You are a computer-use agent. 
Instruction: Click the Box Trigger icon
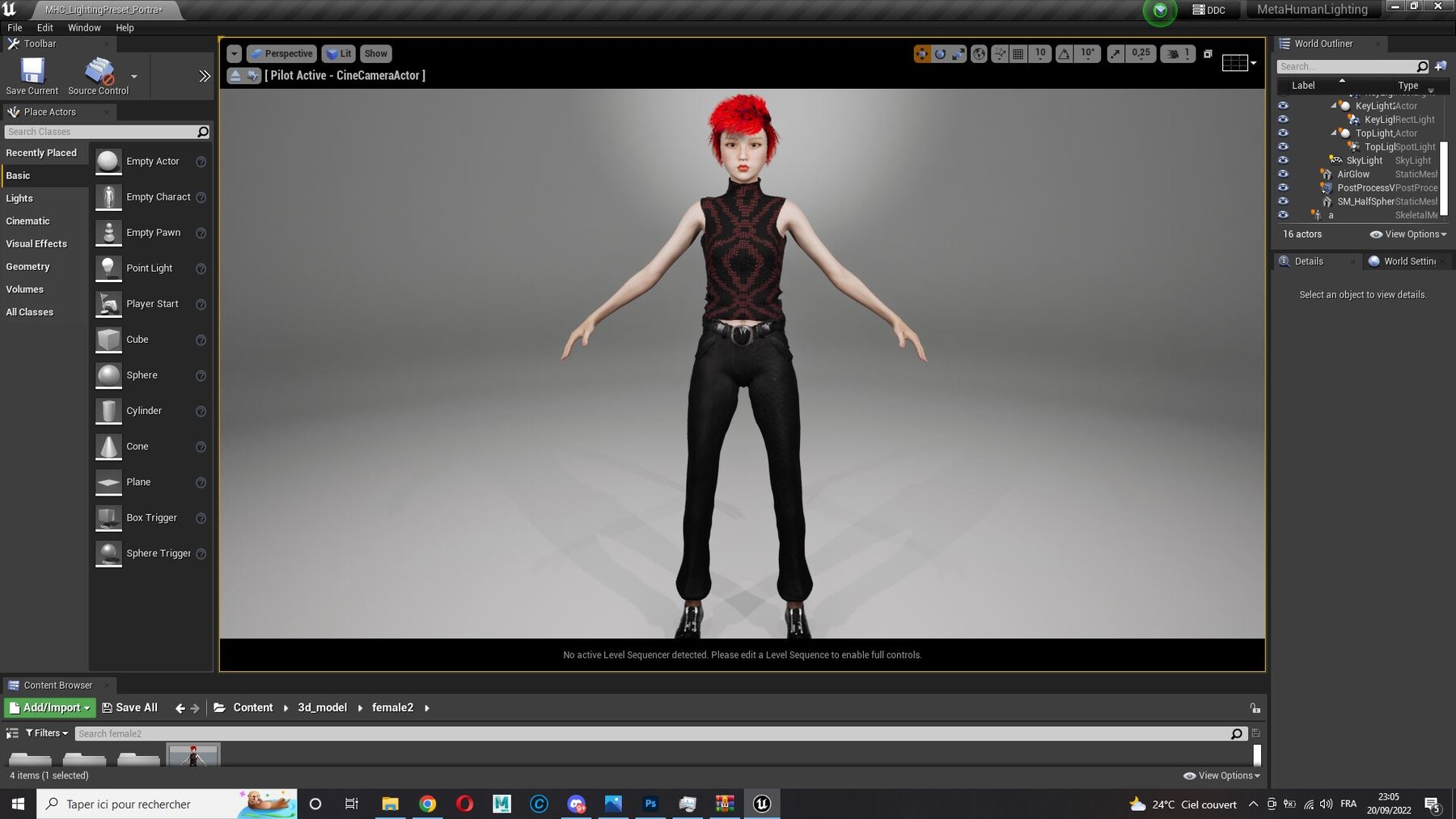point(108,517)
